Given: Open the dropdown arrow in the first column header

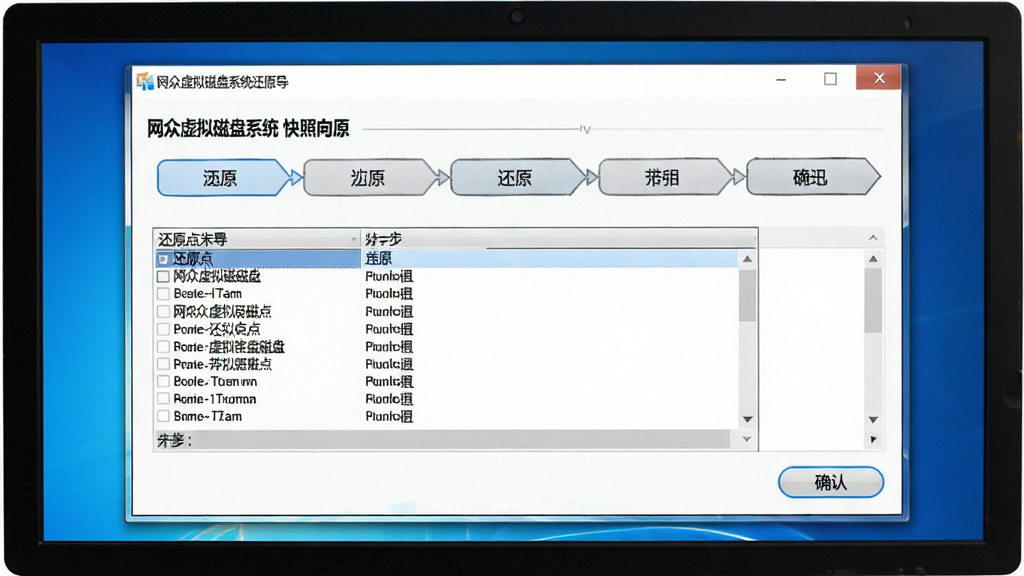Looking at the screenshot, I should (x=353, y=239).
